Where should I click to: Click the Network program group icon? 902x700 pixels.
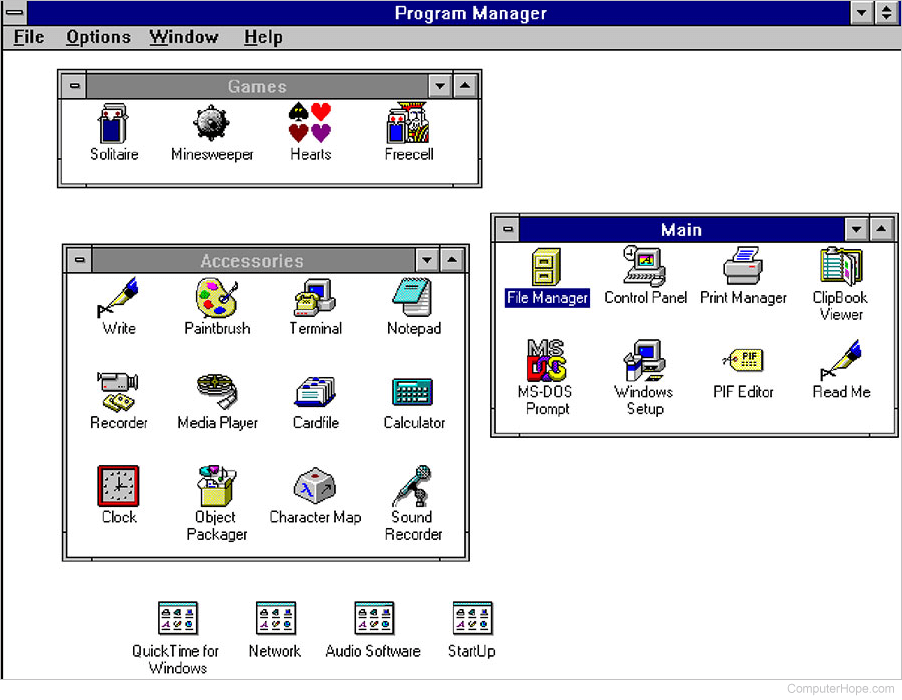click(x=276, y=618)
